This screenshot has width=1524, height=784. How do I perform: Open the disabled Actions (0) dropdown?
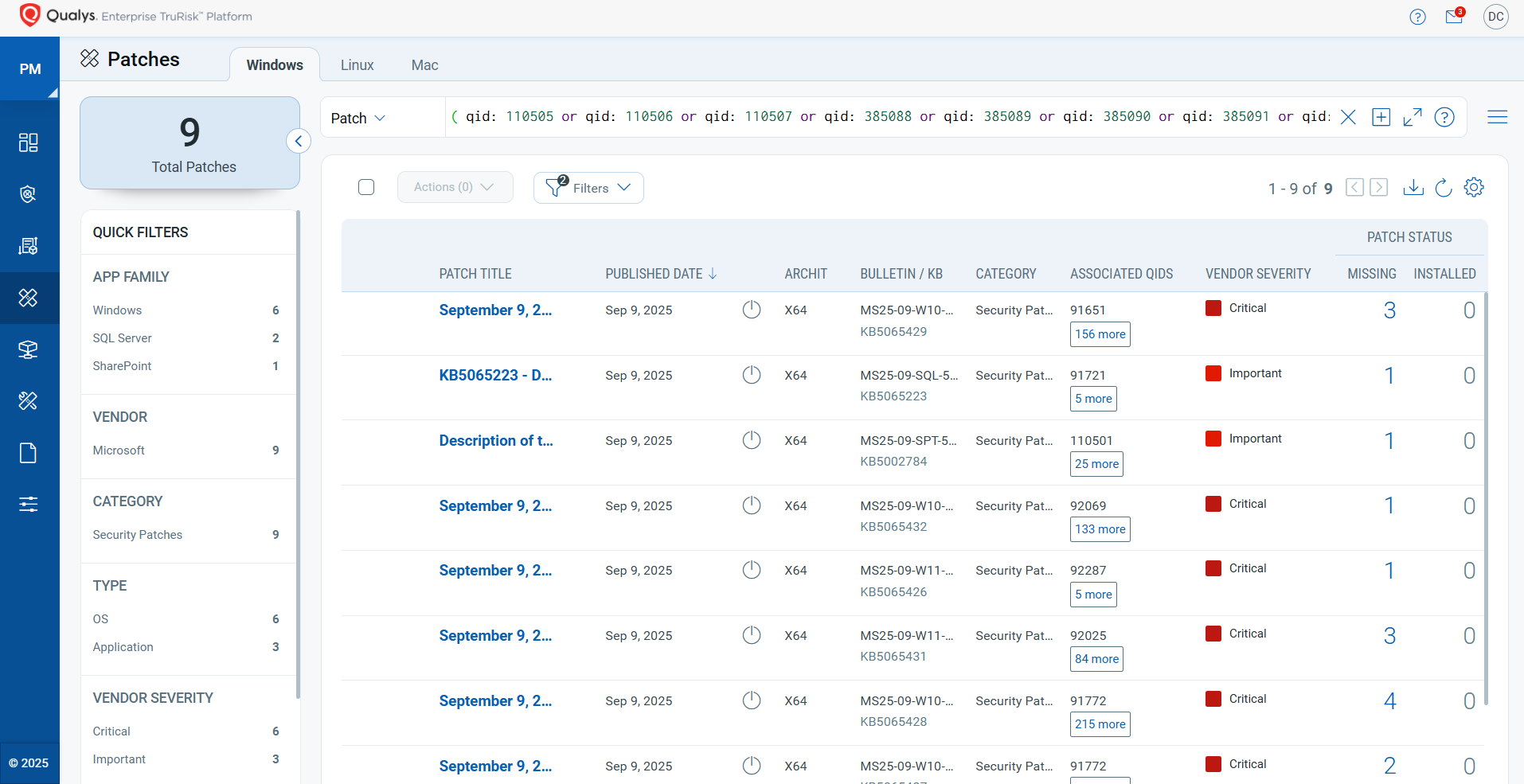click(x=455, y=187)
